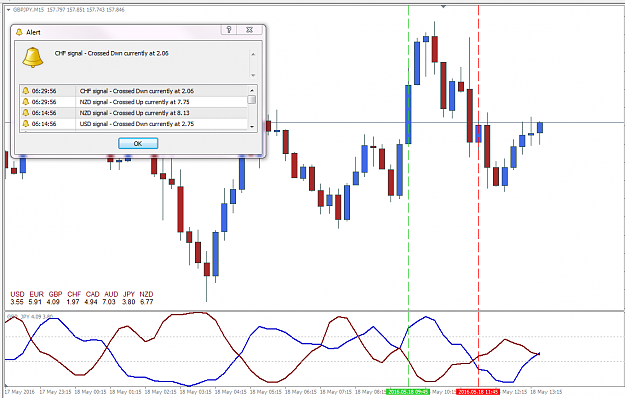Click the alert list scrollbar's down arrow

click(252, 126)
